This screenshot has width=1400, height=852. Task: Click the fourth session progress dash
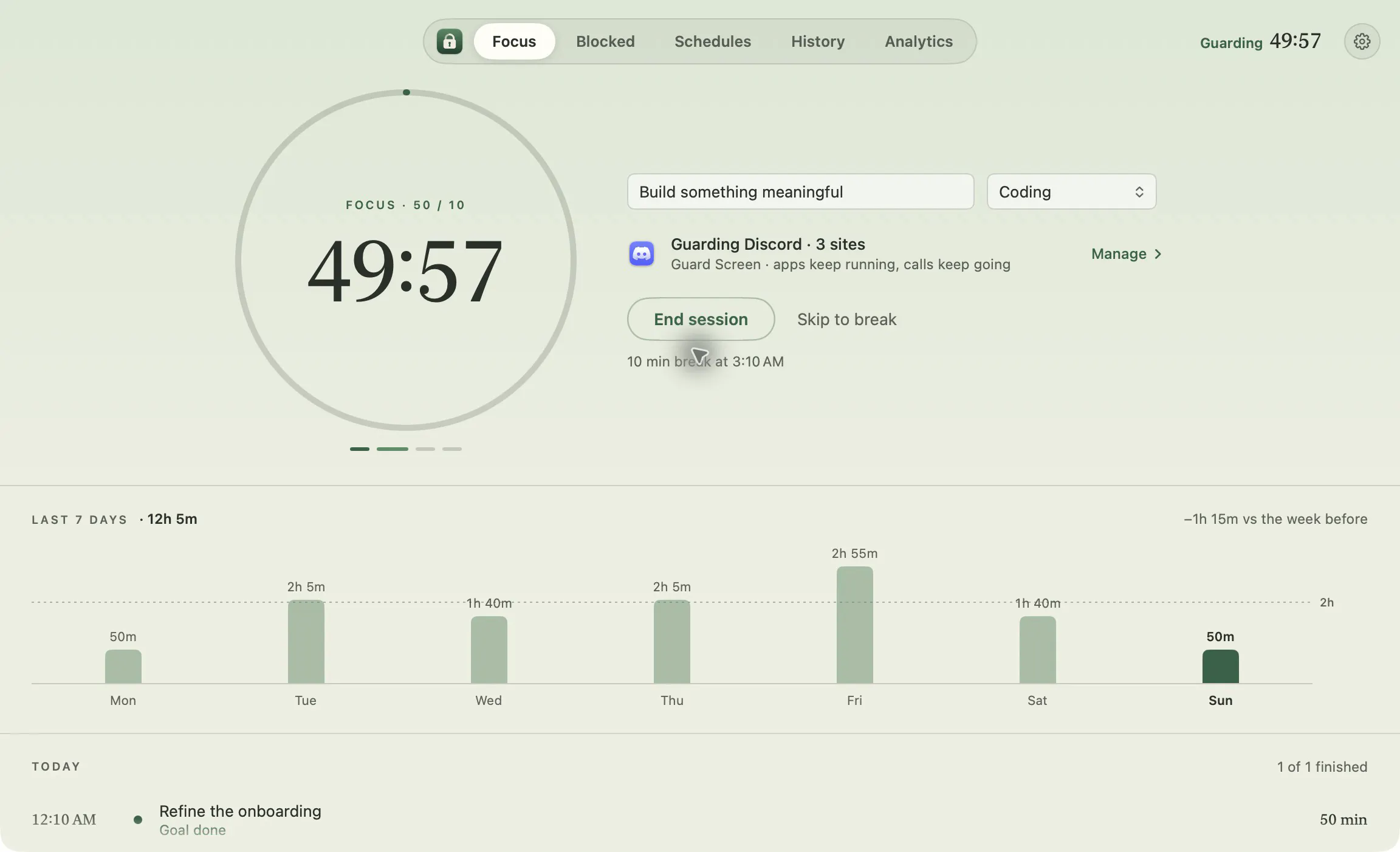pos(452,449)
